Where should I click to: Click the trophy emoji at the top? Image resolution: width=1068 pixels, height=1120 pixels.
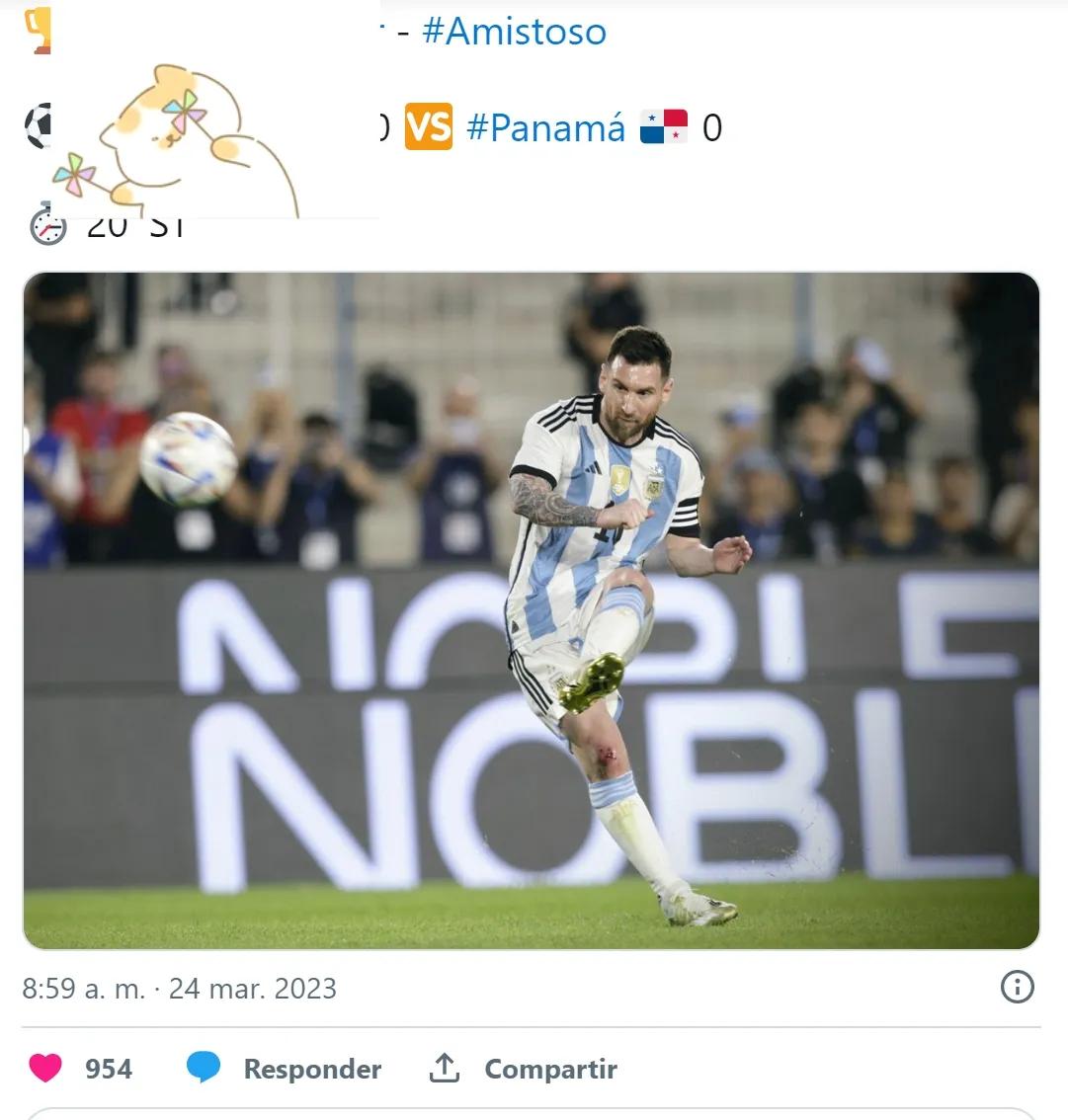tap(38, 30)
